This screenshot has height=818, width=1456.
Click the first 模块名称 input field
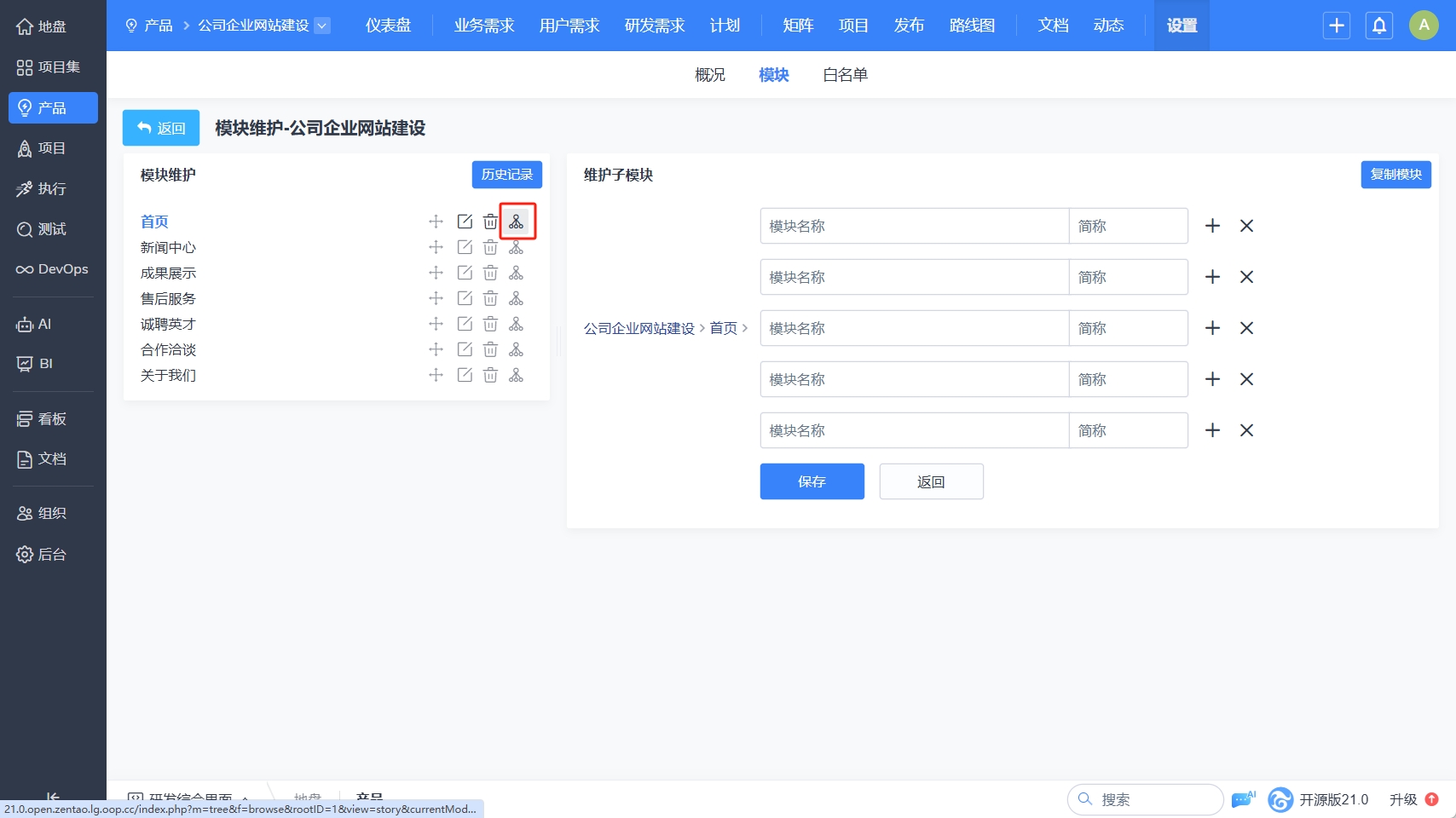(x=915, y=226)
